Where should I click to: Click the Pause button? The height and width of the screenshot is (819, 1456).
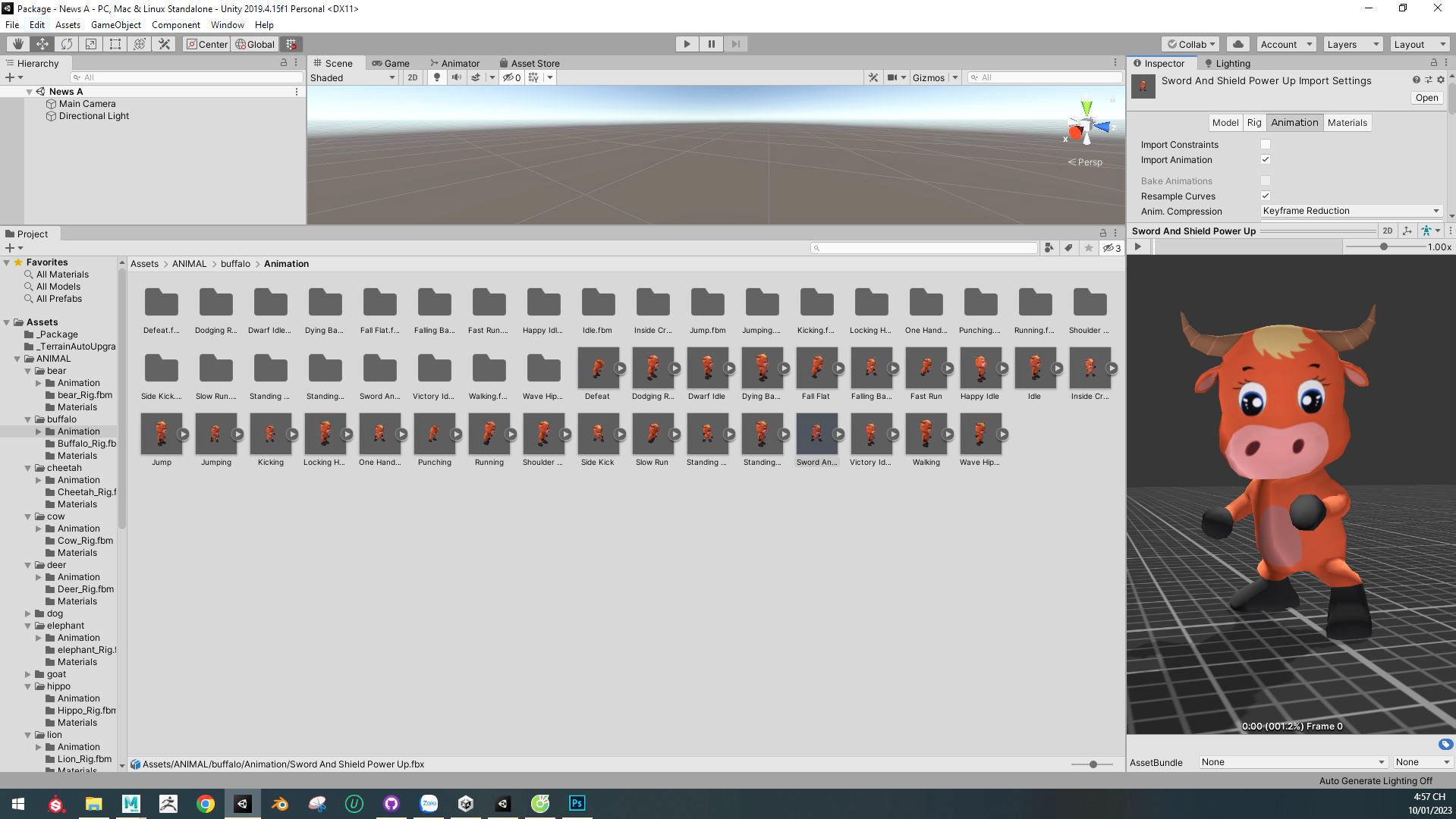pos(711,44)
